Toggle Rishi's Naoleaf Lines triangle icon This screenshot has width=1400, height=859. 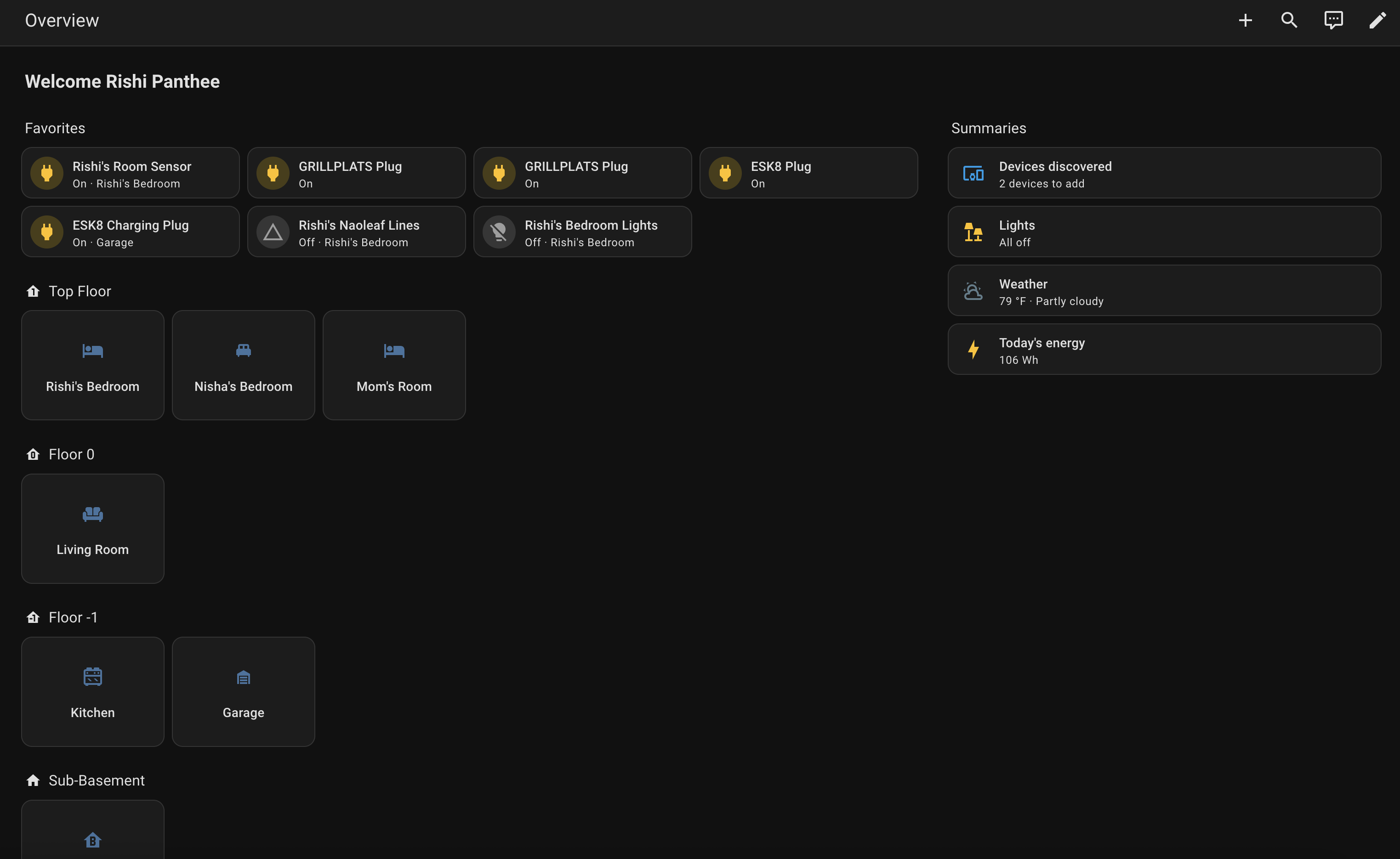click(273, 232)
